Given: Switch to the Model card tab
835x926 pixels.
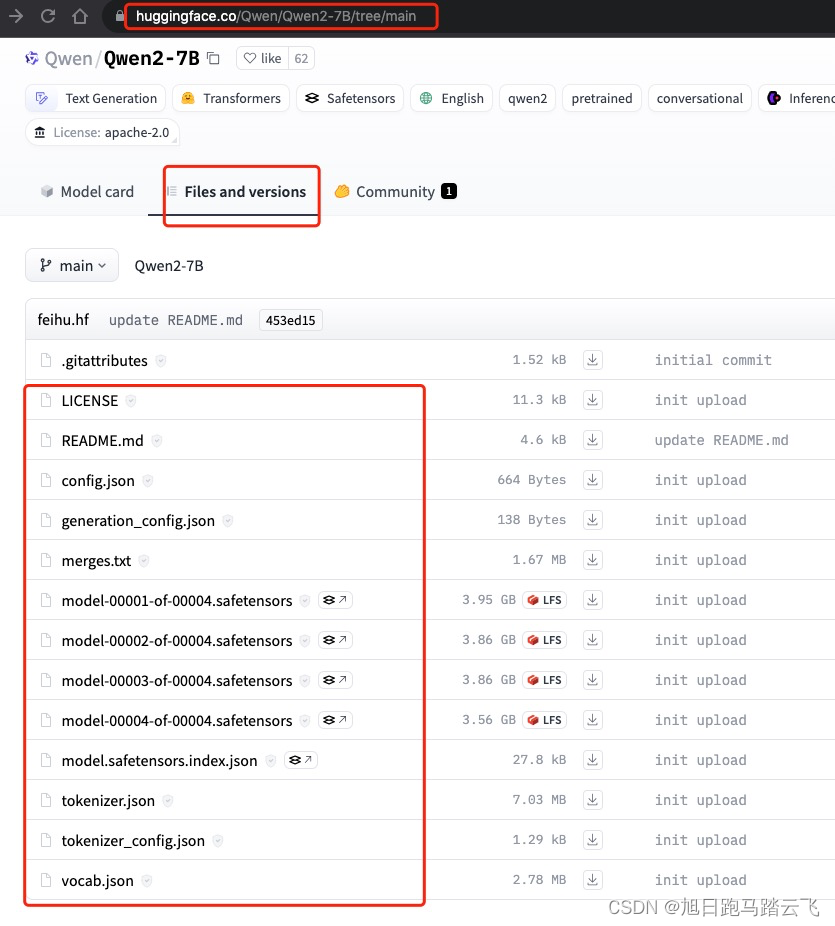Looking at the screenshot, I should (87, 192).
